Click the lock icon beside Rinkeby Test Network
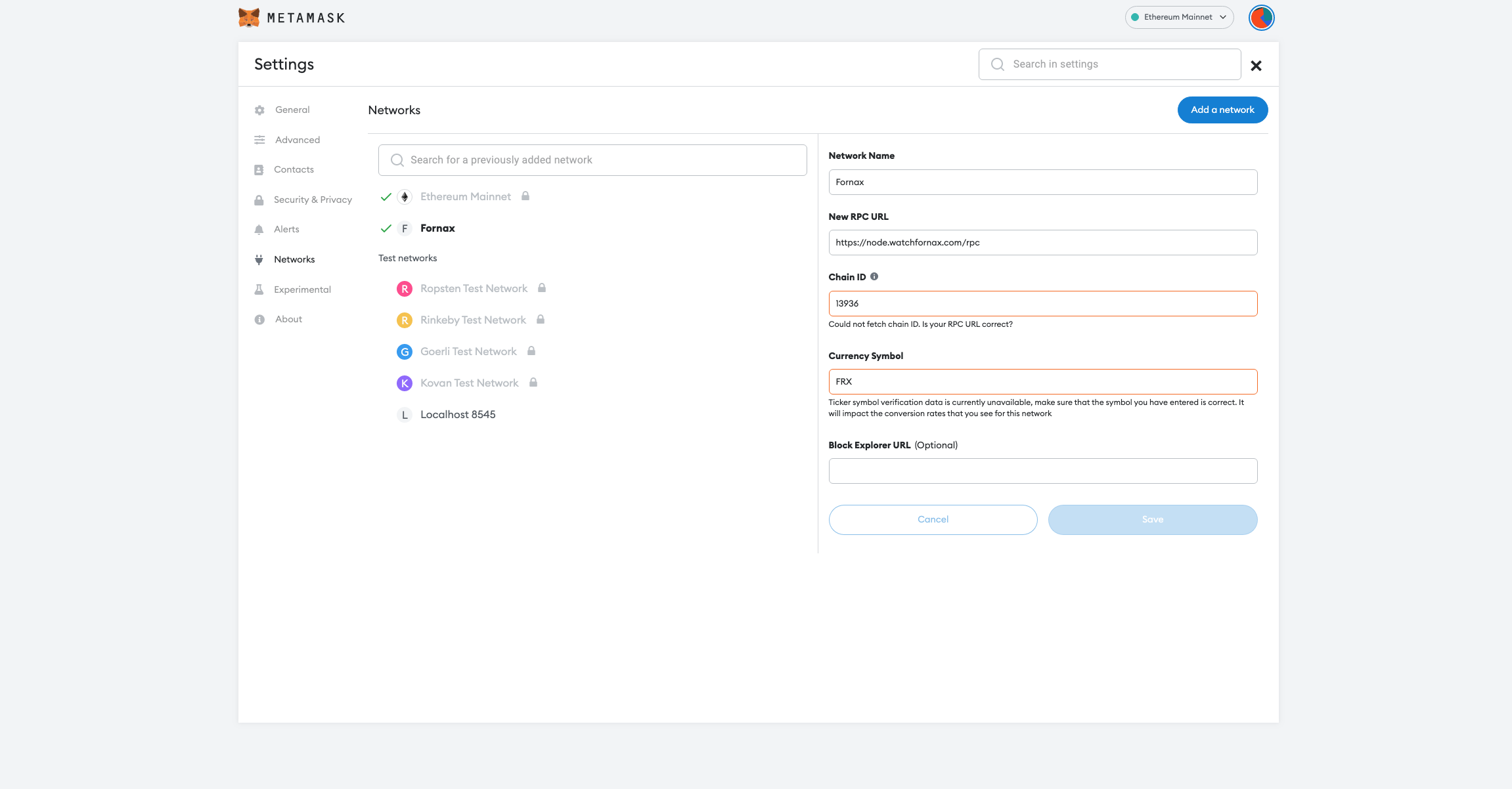 [x=541, y=320]
